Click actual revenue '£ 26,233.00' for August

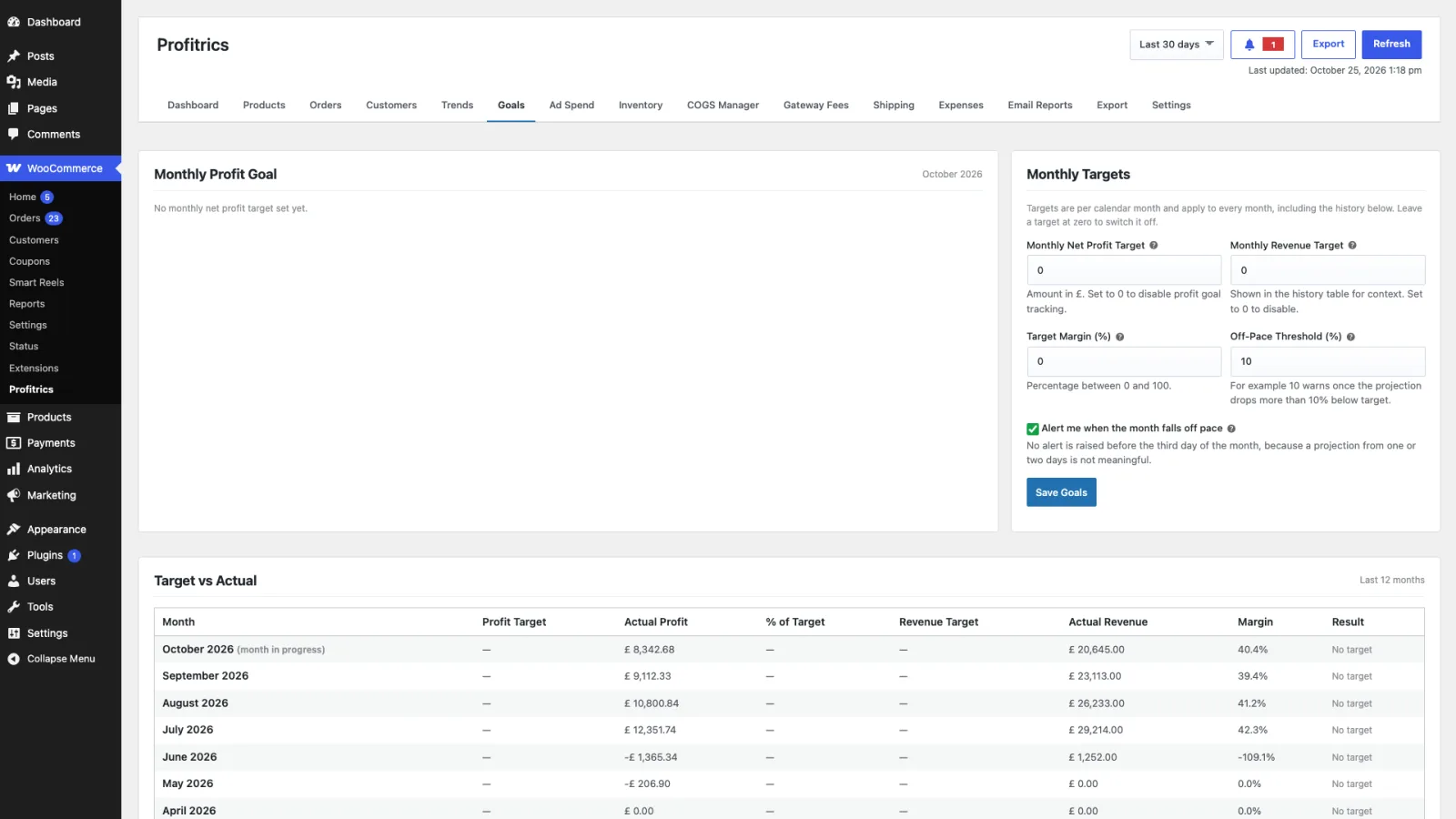pos(1097,703)
